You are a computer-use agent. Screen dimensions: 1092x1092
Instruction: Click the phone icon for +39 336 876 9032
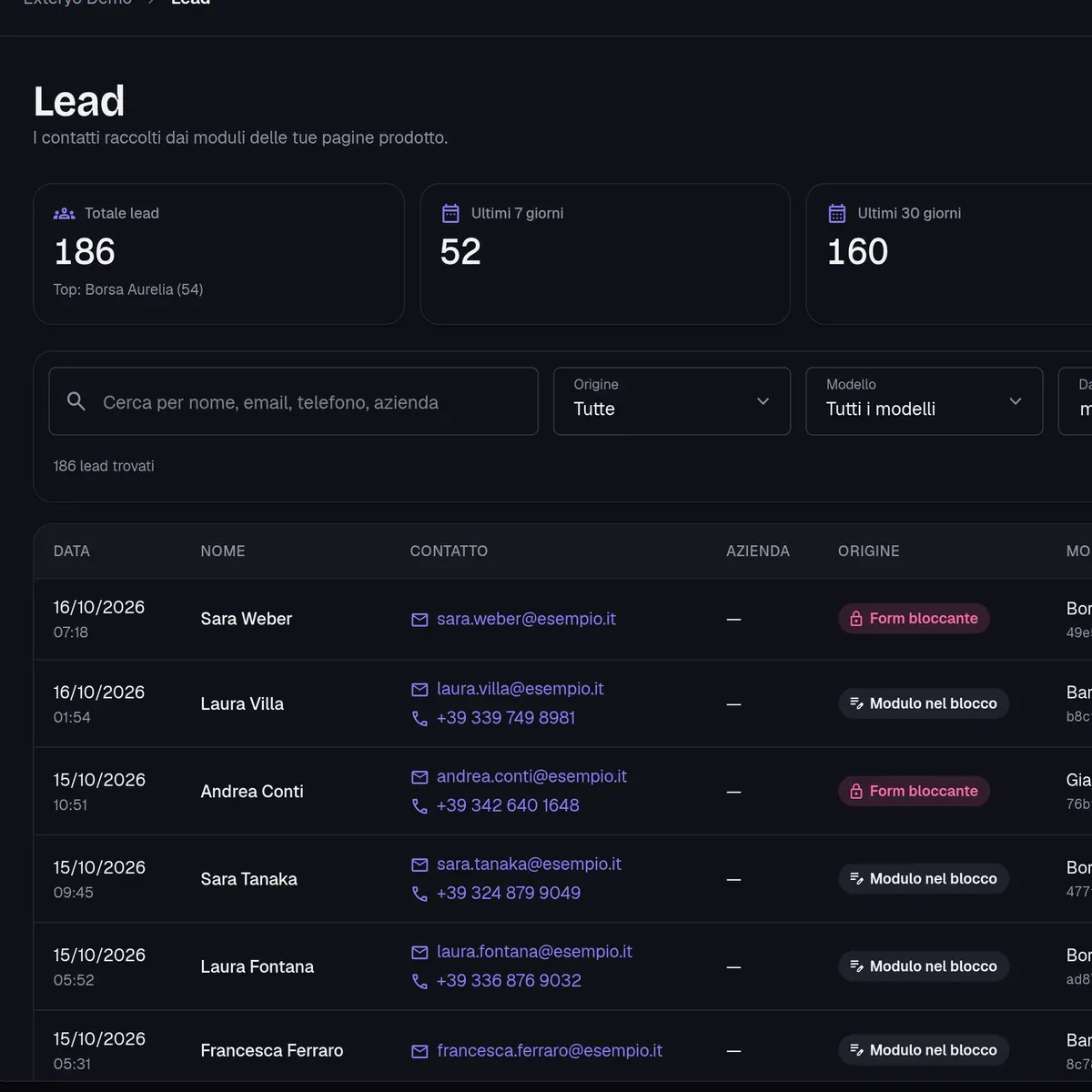click(420, 981)
